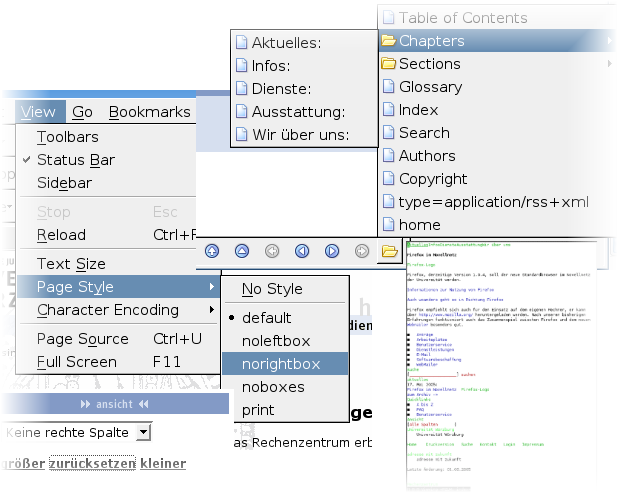Image resolution: width=618 pixels, height=493 pixels.
Task: Click the blue right-triangle Next page icon
Action: [332, 251]
